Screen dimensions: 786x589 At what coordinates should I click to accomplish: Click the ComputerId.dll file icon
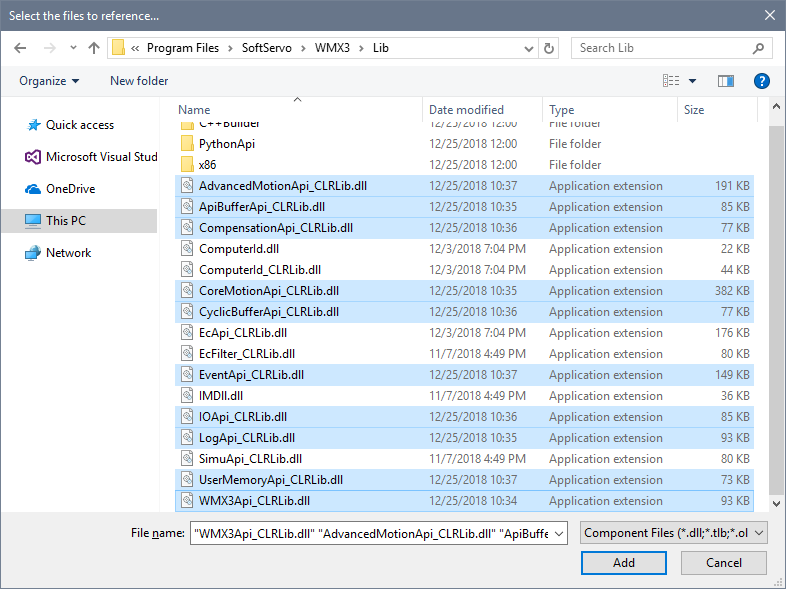point(187,249)
